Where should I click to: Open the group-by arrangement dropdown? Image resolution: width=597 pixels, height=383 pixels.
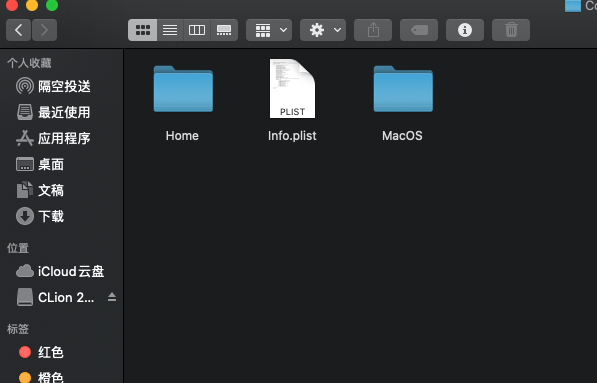click(x=269, y=30)
